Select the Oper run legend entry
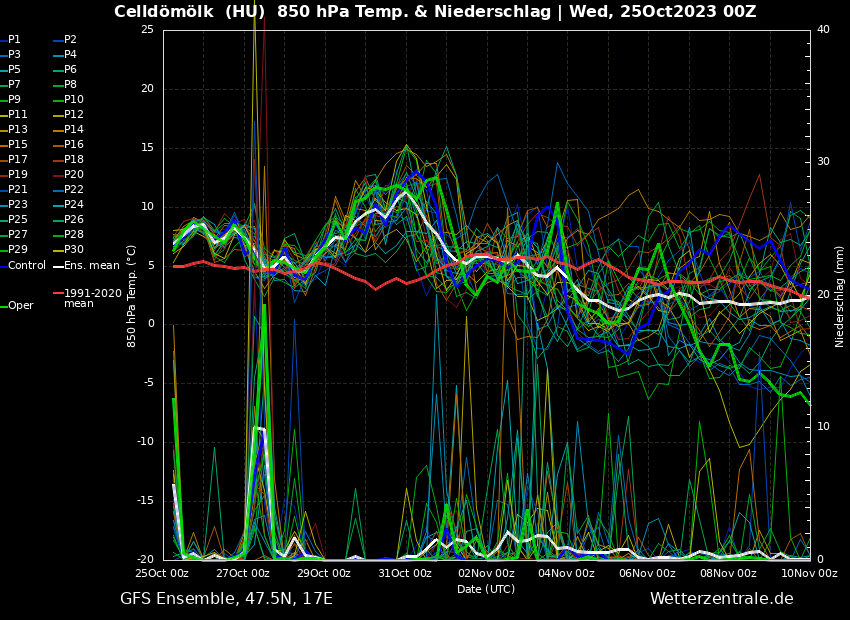The height and width of the screenshot is (620, 850). coord(21,306)
